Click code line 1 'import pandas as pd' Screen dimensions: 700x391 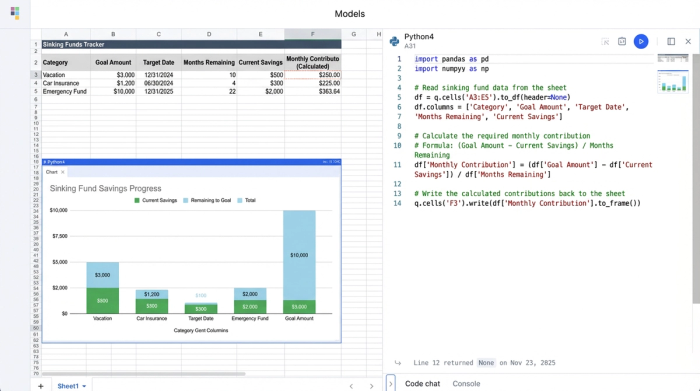click(x=451, y=59)
